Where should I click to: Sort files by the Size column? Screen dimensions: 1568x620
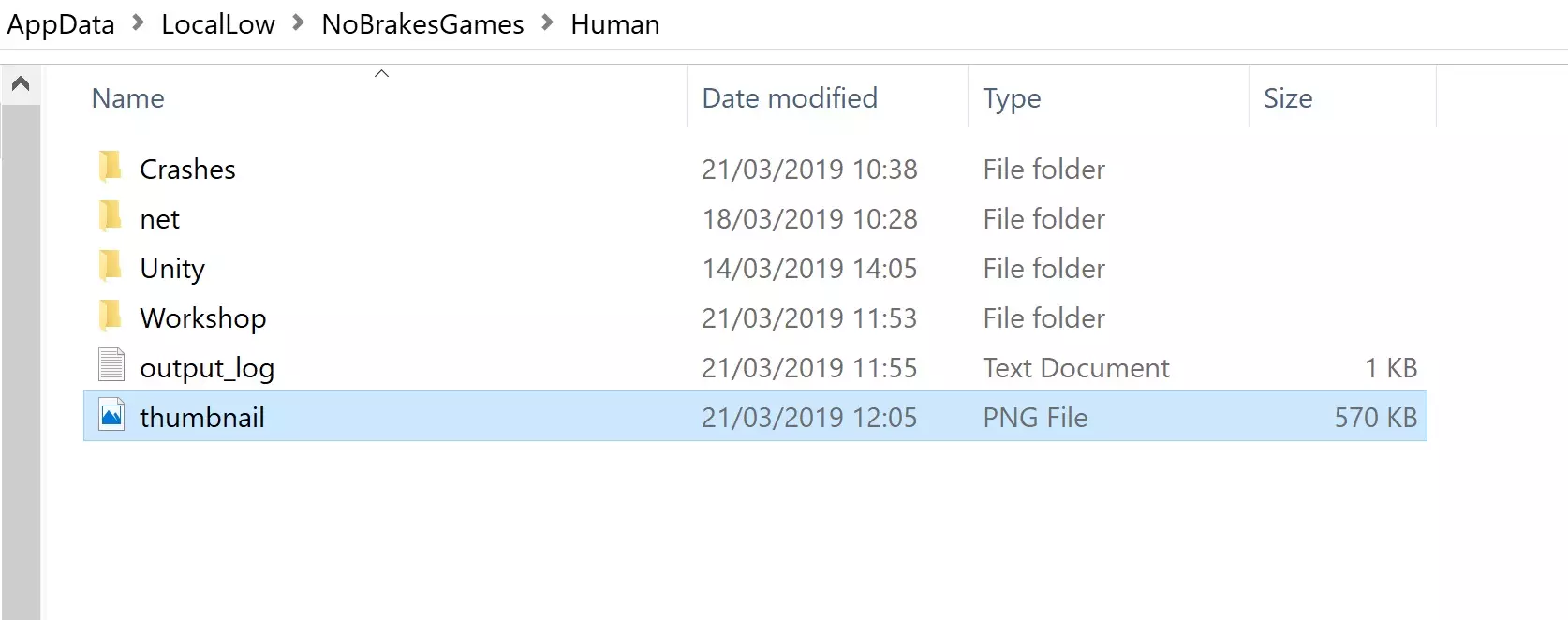(1288, 98)
